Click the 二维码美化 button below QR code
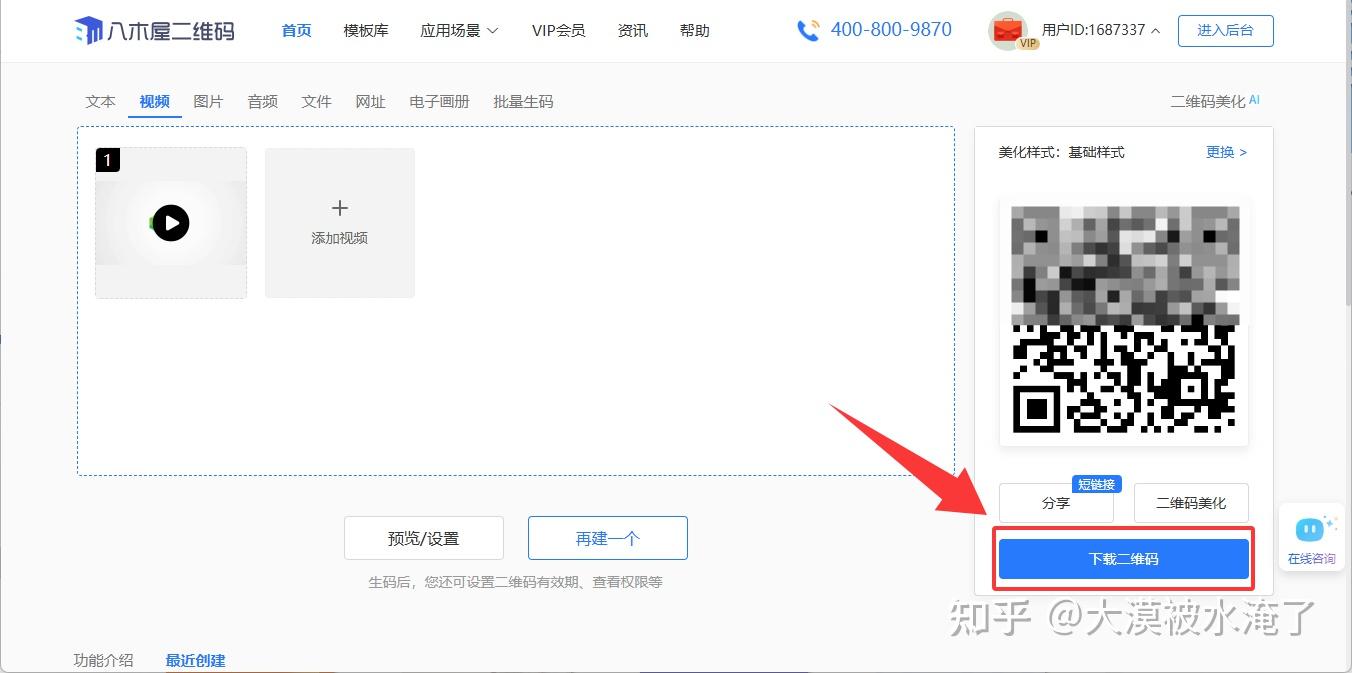The image size is (1352, 673). pyautogui.click(x=1191, y=503)
